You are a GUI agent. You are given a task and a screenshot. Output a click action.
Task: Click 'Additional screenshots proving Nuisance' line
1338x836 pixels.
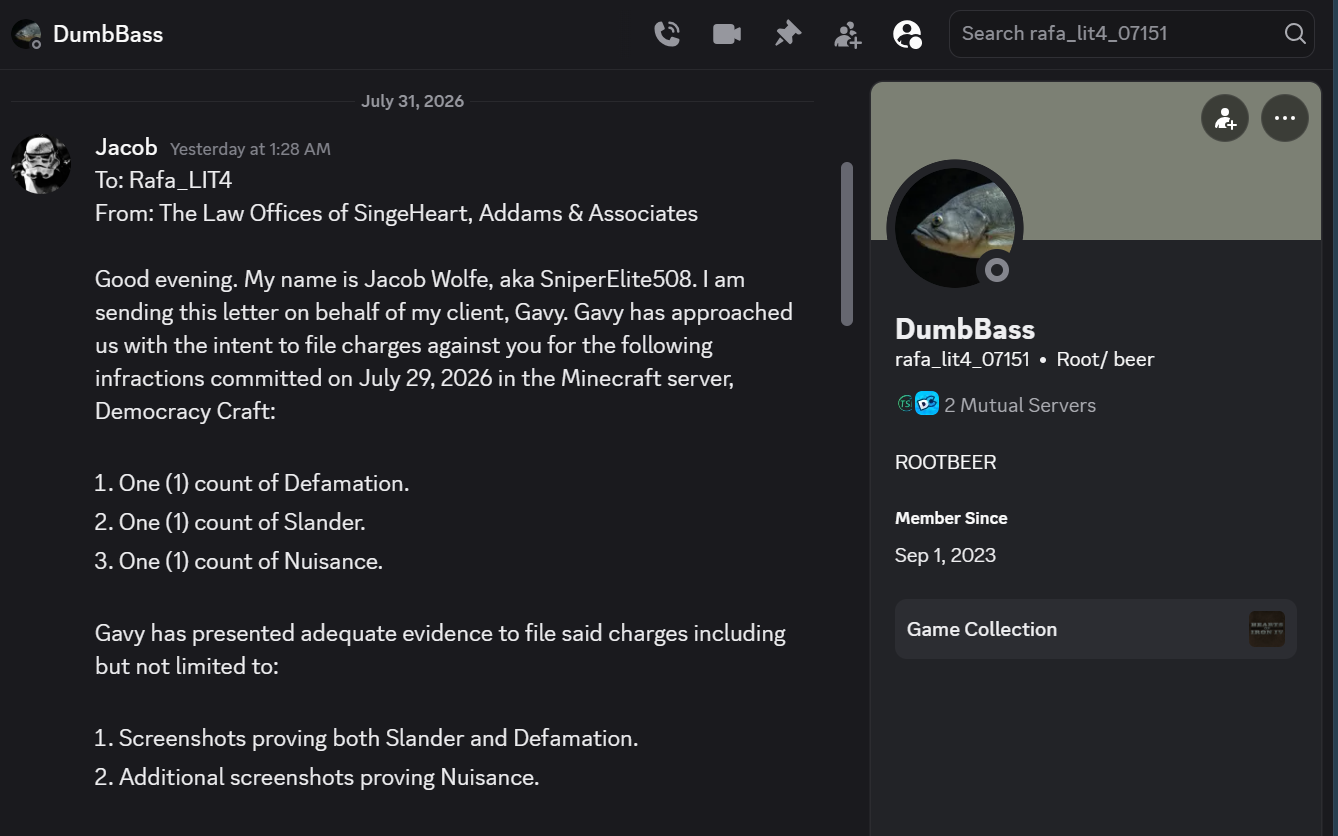click(x=317, y=777)
